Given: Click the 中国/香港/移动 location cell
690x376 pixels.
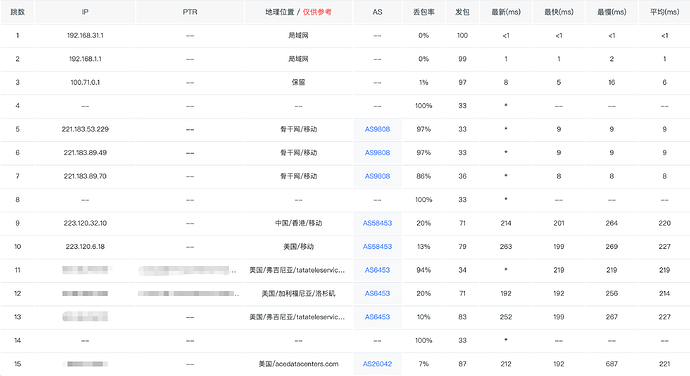Looking at the screenshot, I should click(298, 223).
